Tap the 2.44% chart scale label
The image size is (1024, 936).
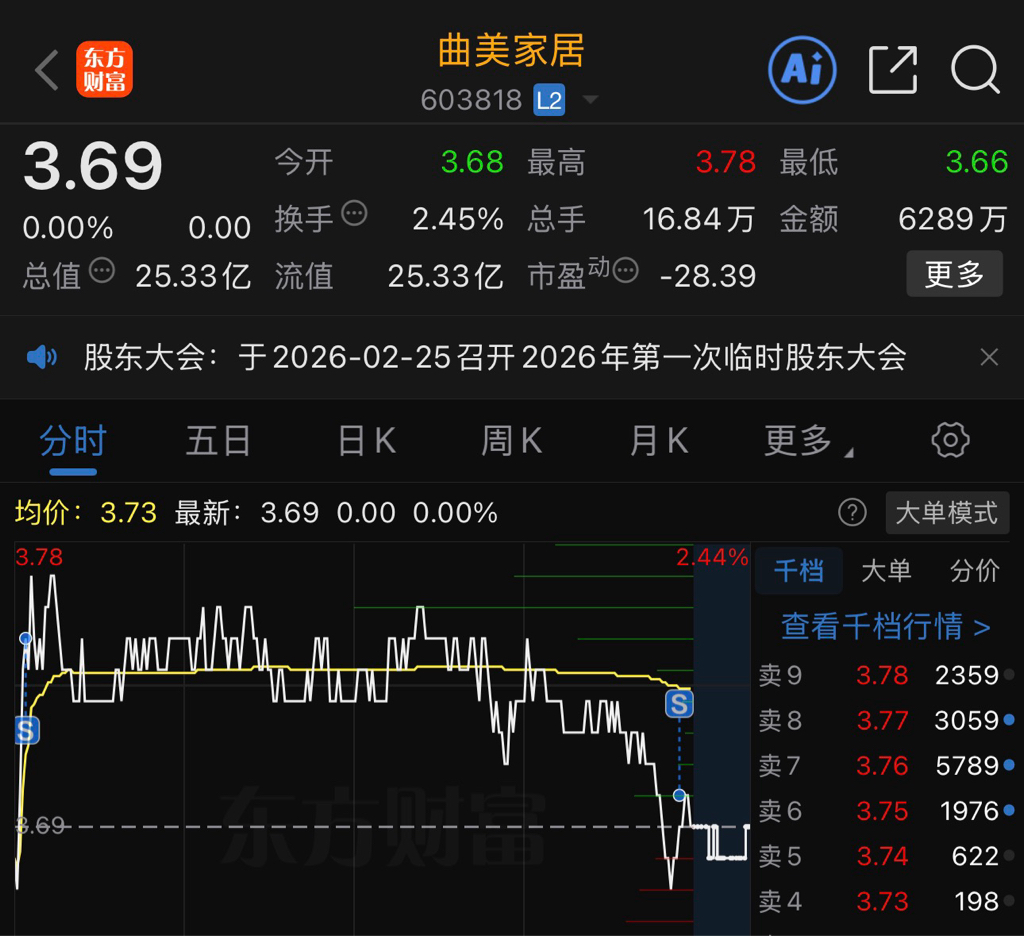712,557
